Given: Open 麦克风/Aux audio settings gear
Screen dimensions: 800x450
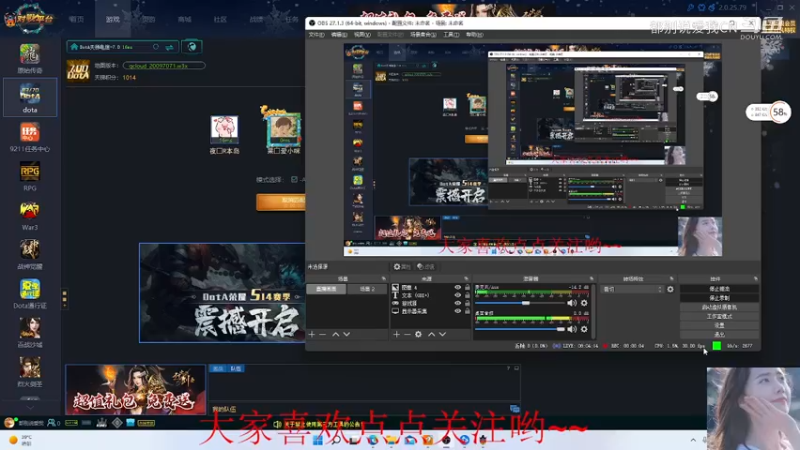Looking at the screenshot, I should 584,303.
